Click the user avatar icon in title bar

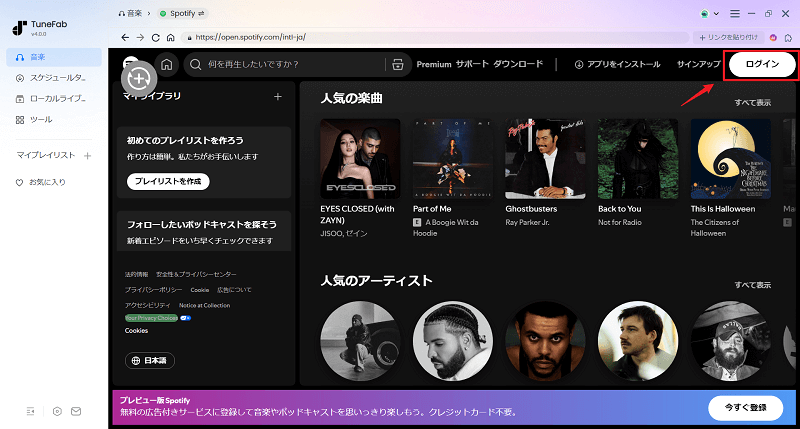[705, 14]
